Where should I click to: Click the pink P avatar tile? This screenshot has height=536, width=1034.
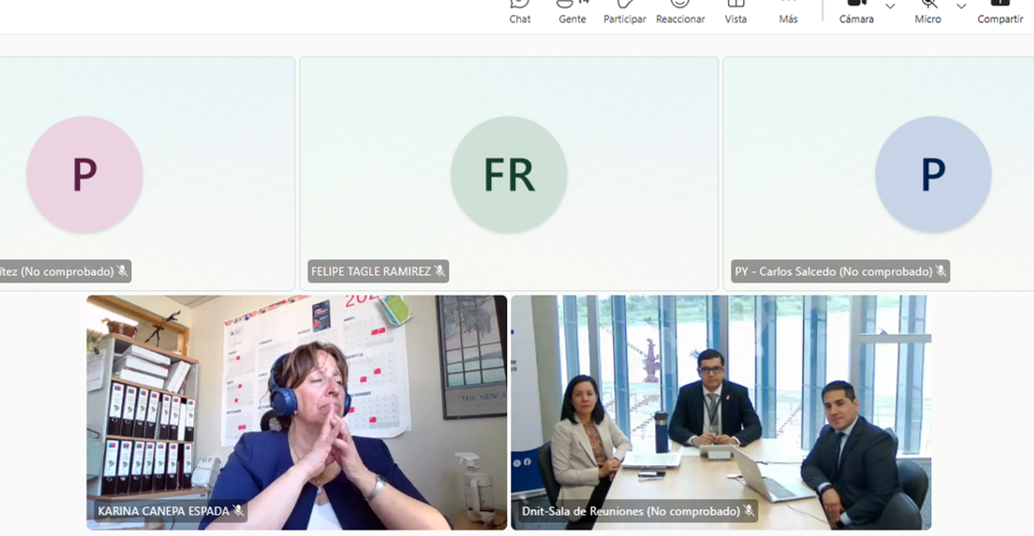click(84, 174)
